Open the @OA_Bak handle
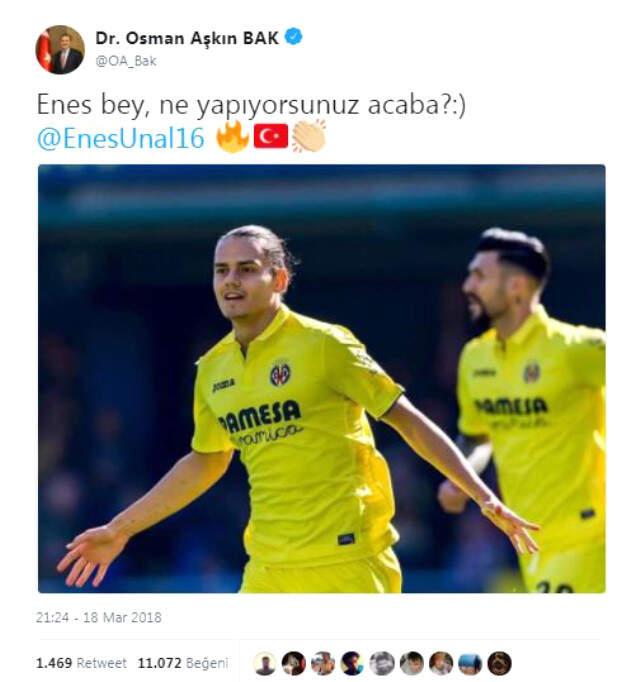Viewport: 640px width, 682px height. click(126, 61)
